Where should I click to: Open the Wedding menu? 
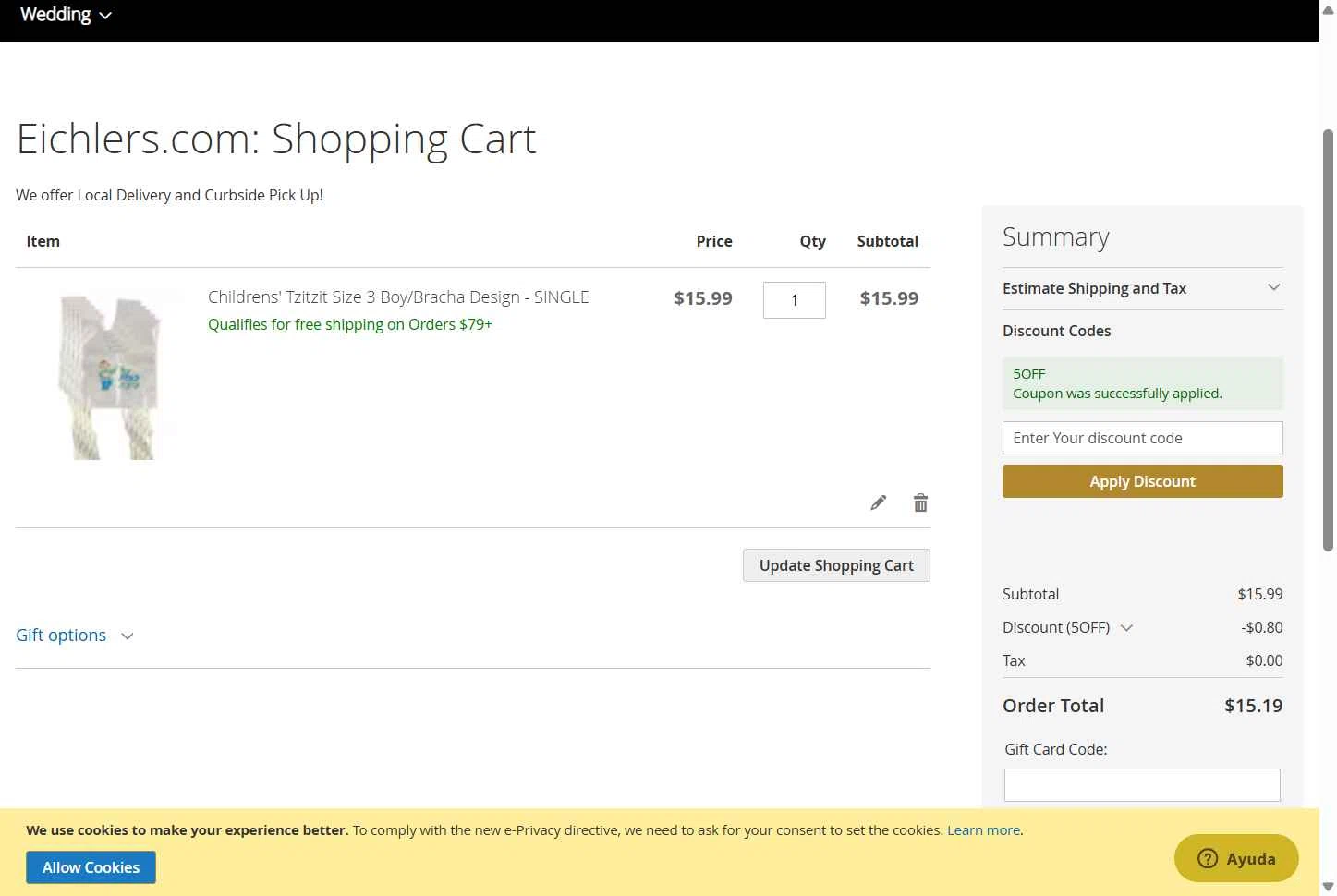pyautogui.click(x=66, y=15)
